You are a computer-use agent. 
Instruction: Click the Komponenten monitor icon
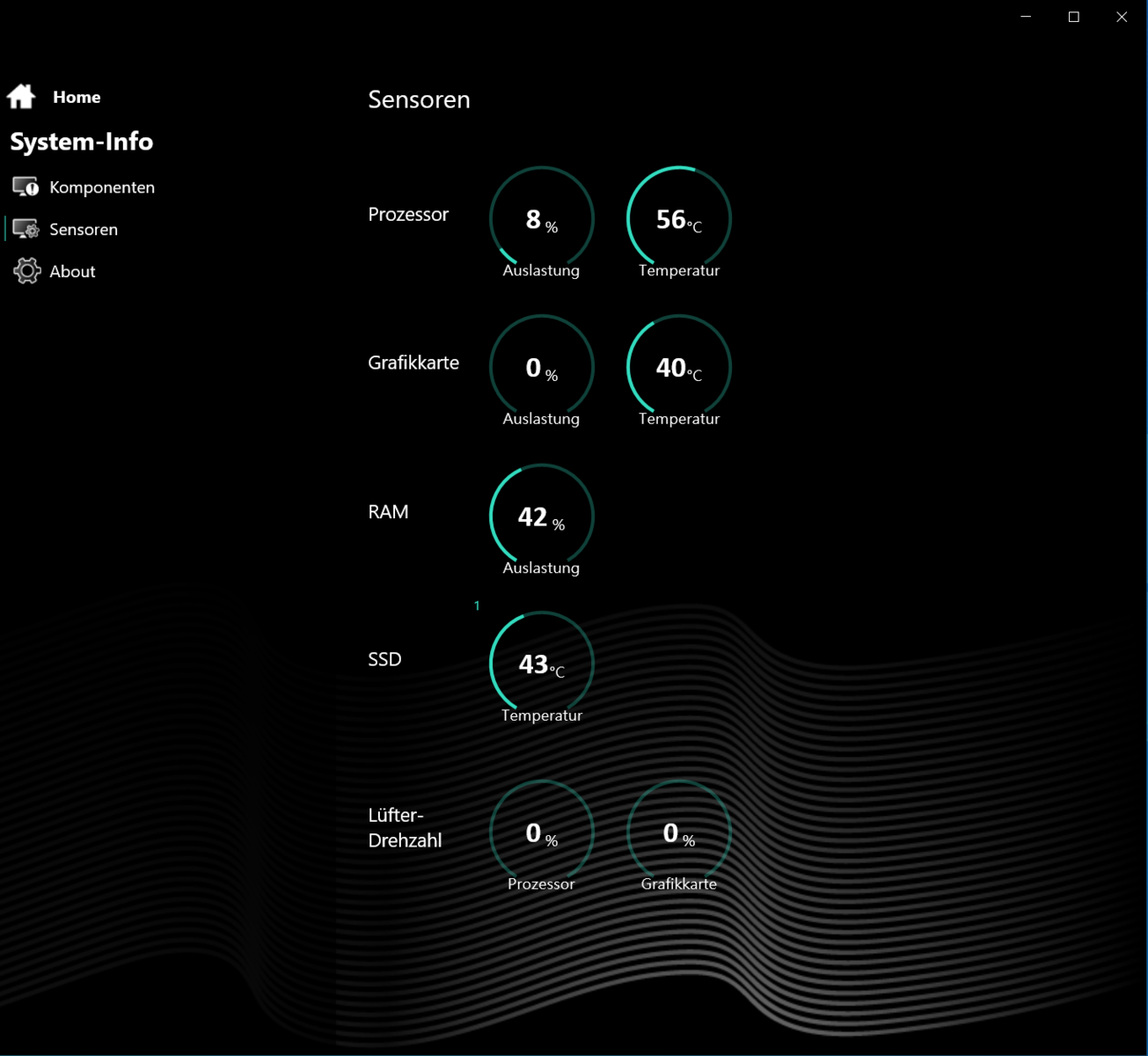tap(26, 187)
